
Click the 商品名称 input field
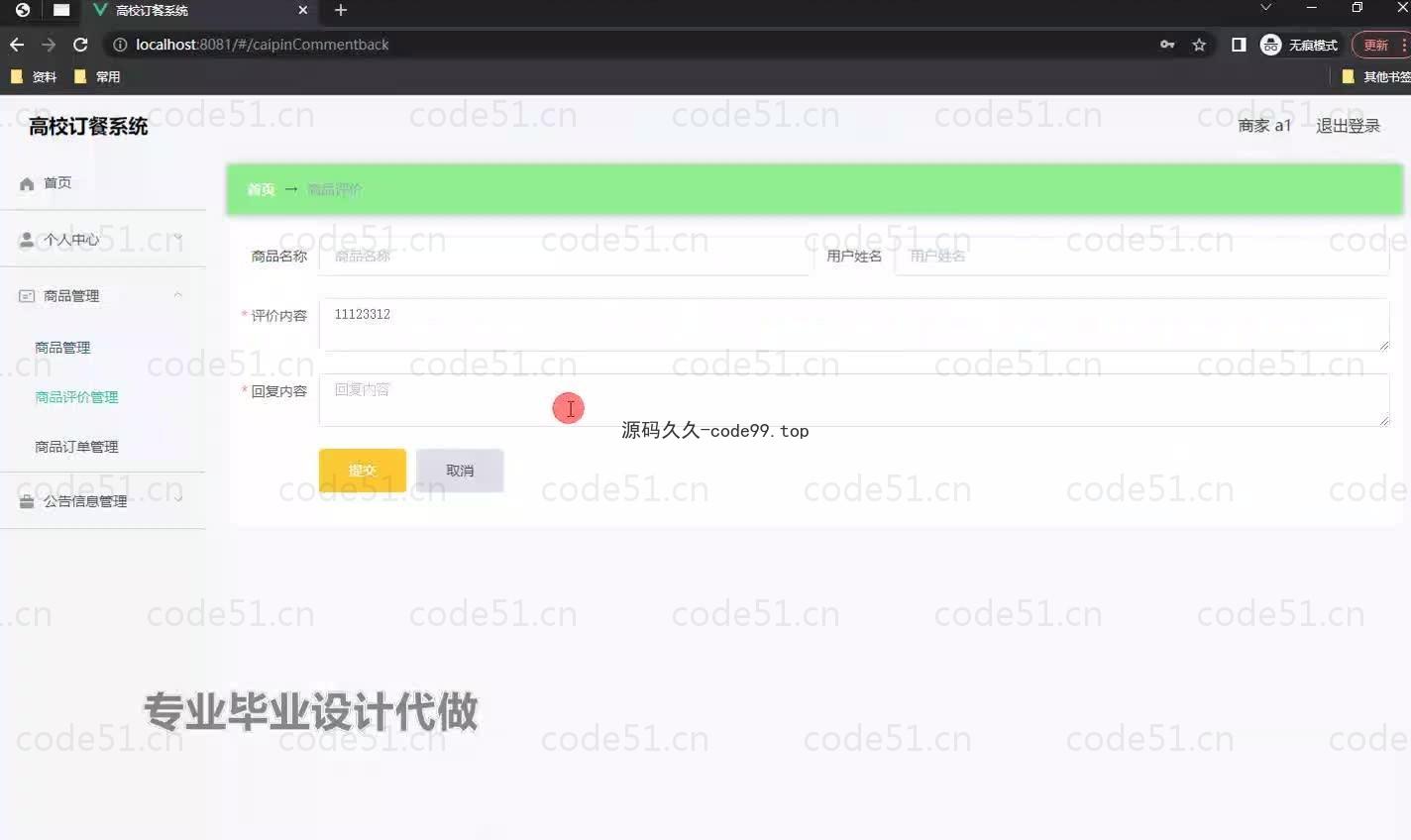click(564, 256)
